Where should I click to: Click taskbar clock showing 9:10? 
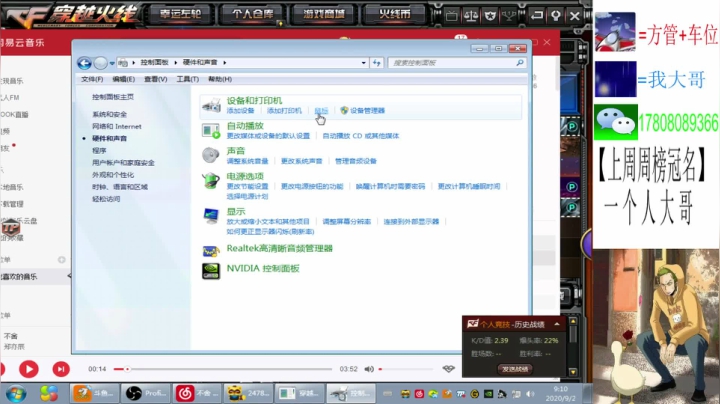pyautogui.click(x=561, y=393)
